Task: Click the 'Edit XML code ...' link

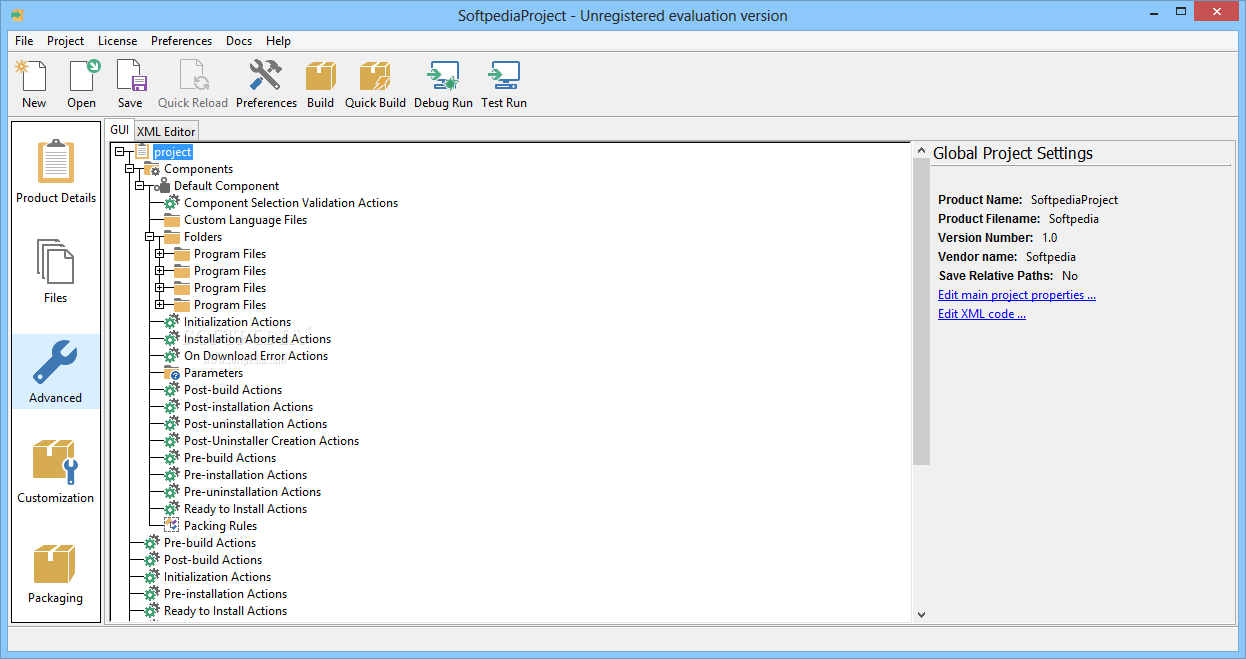Action: [982, 314]
